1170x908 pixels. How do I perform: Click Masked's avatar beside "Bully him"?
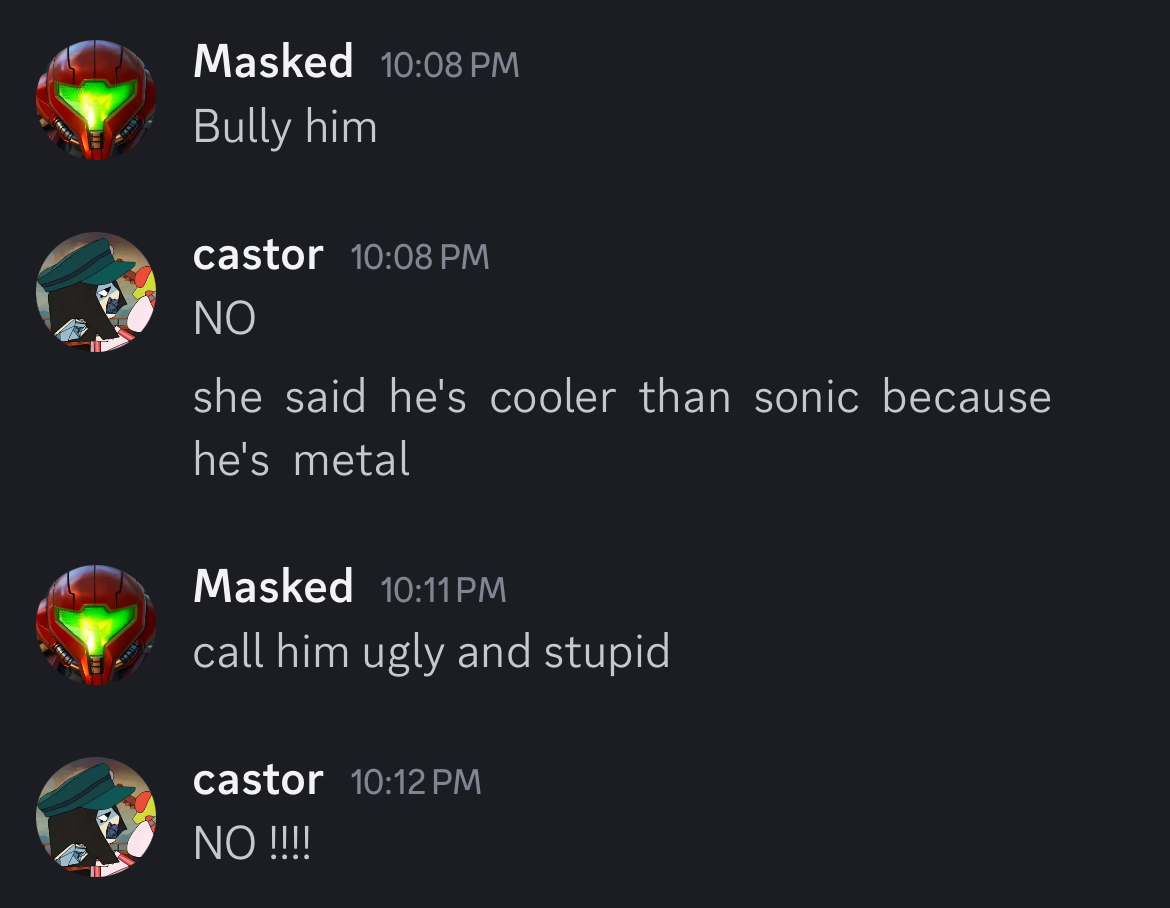(96, 100)
